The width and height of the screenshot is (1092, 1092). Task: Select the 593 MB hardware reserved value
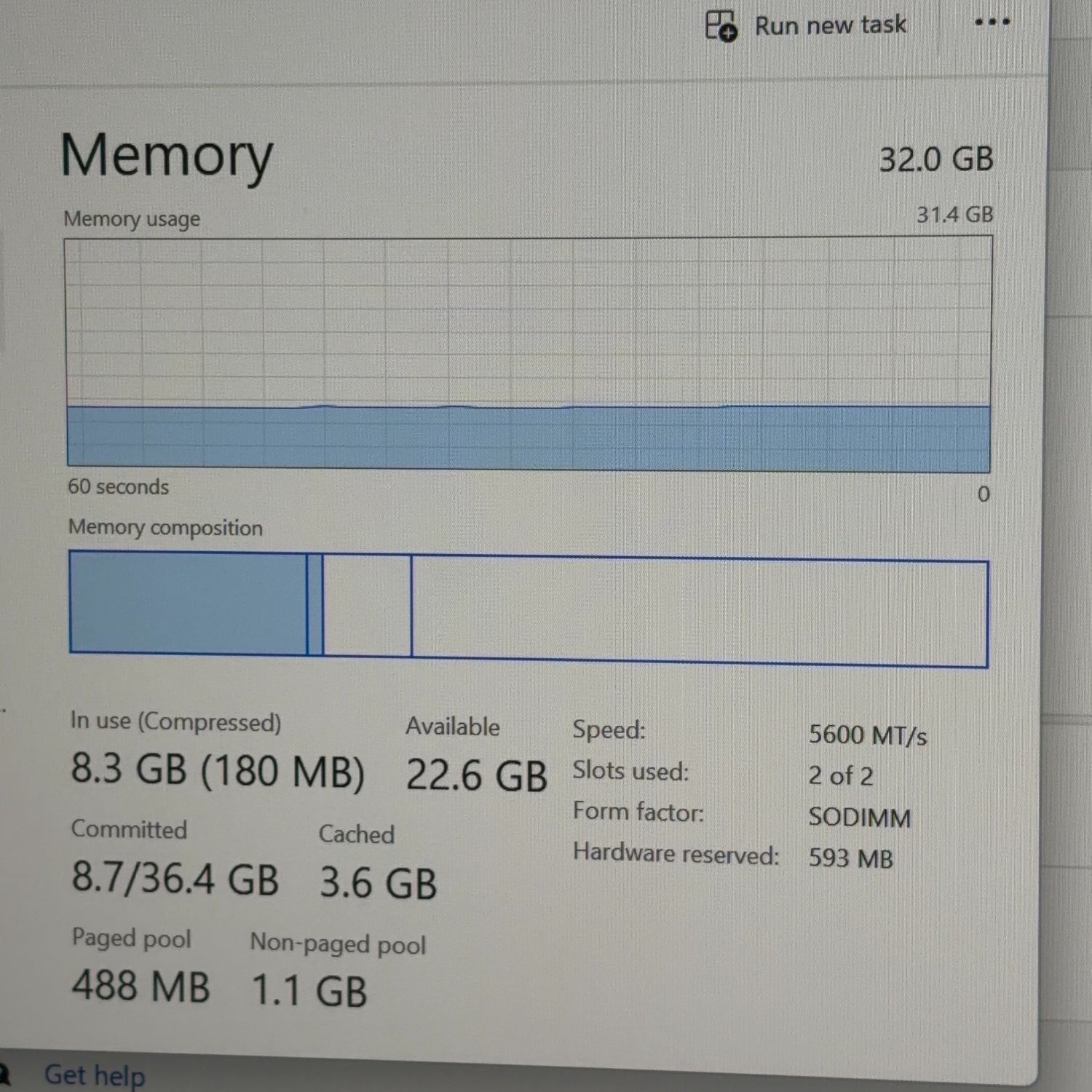(x=851, y=858)
